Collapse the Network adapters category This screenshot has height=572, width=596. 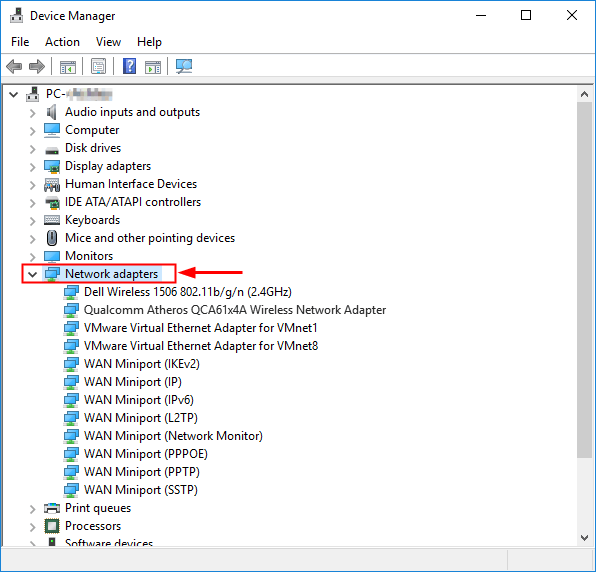pyautogui.click(x=32, y=274)
